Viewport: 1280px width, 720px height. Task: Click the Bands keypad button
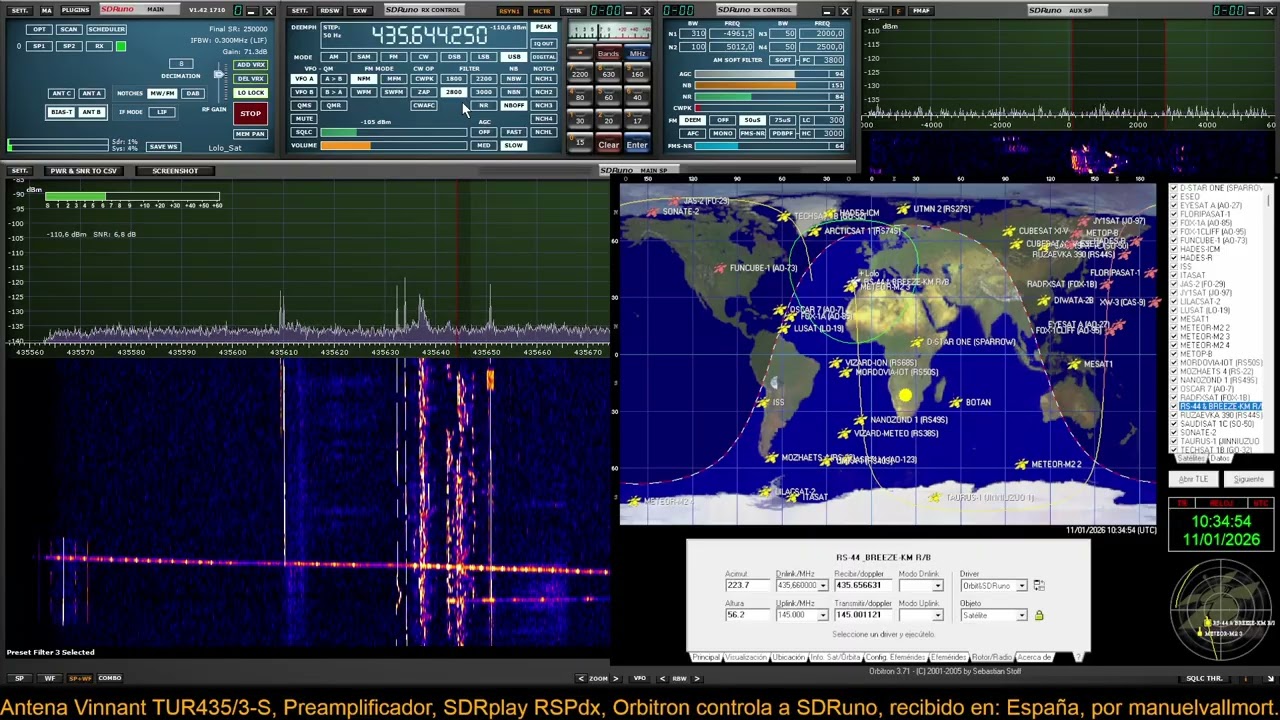tap(608, 54)
